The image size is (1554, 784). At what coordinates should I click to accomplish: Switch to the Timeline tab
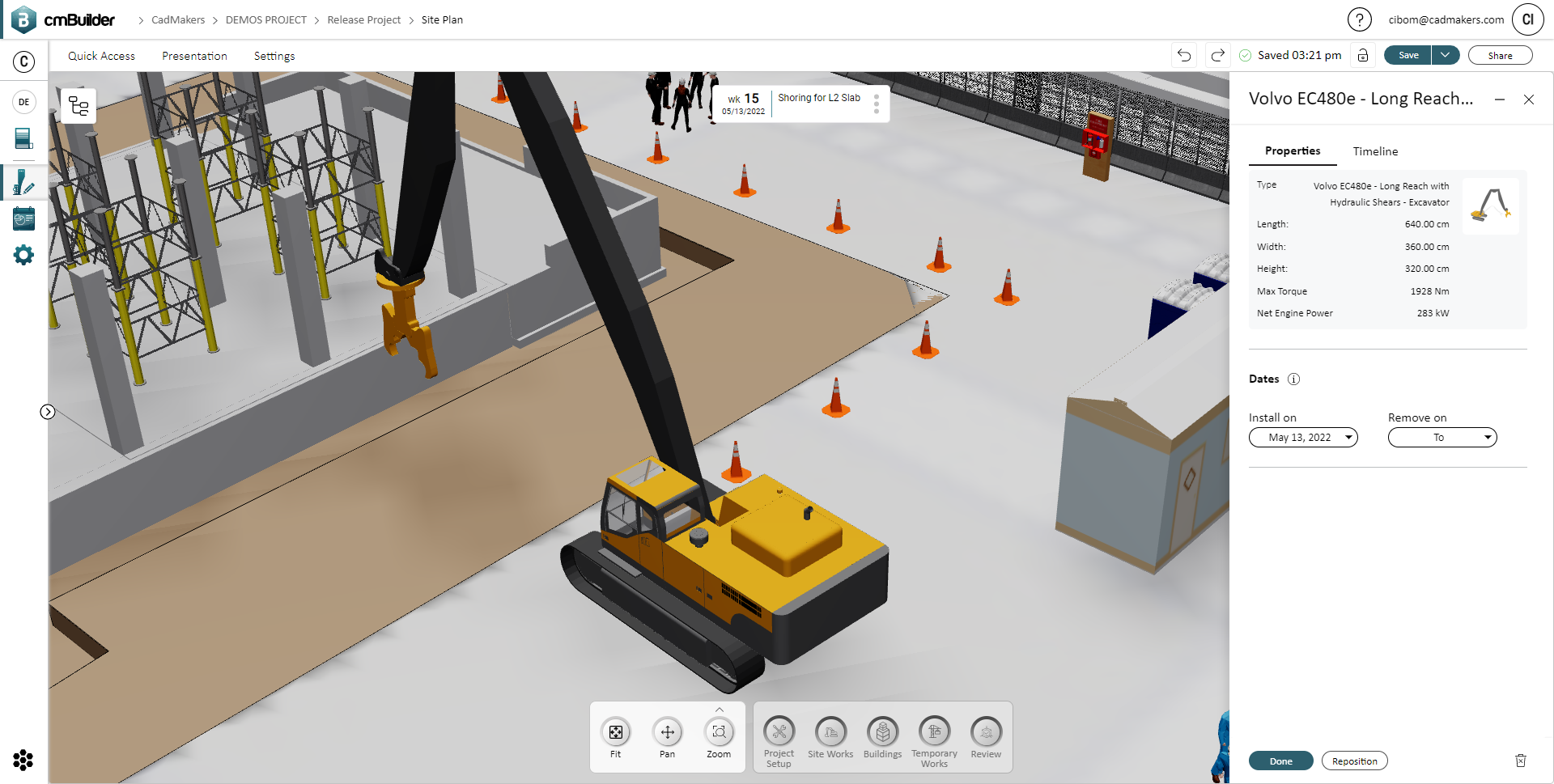[x=1375, y=151]
